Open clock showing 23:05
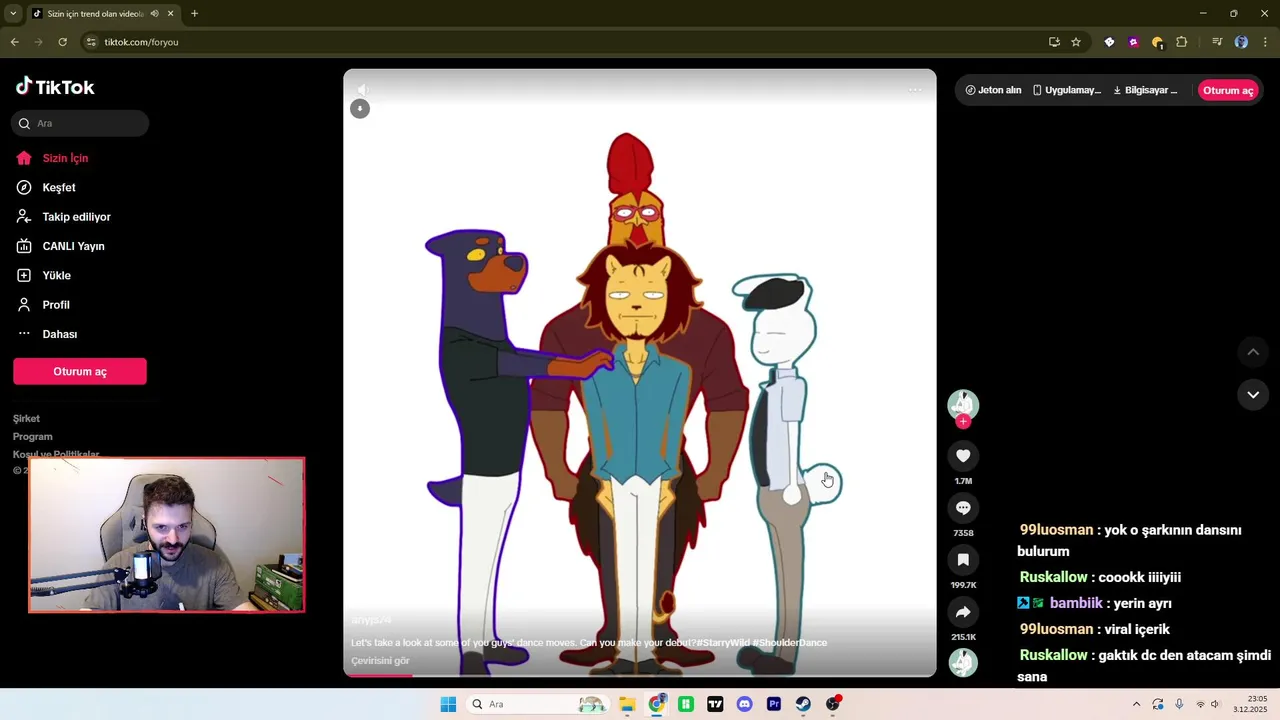 click(x=1250, y=704)
